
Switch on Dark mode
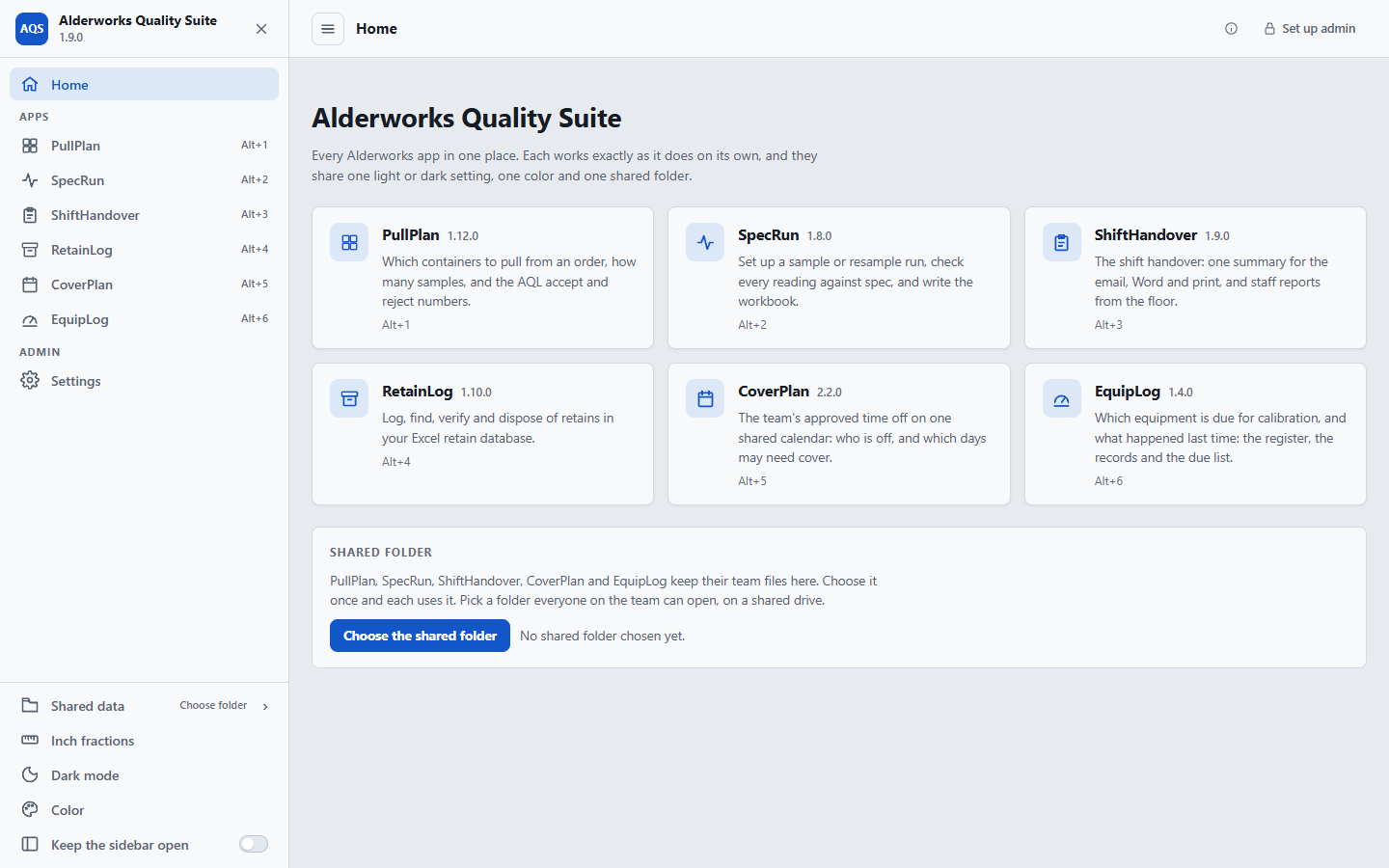click(x=144, y=775)
